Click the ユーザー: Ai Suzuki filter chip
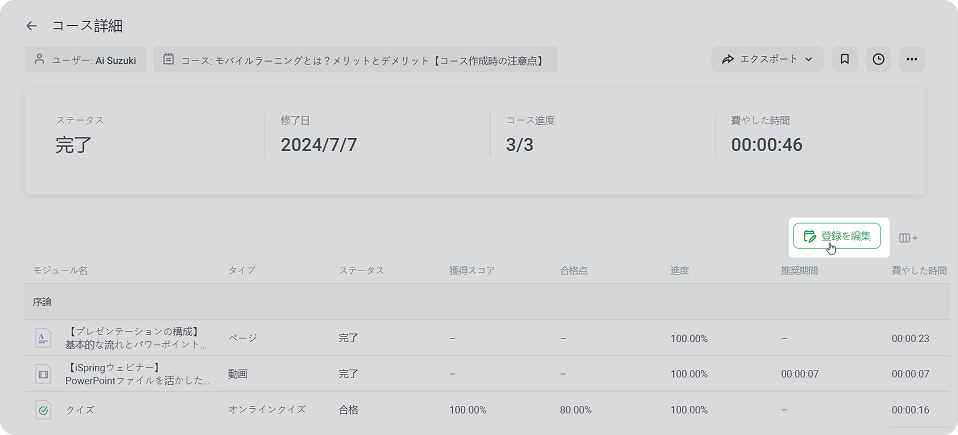The height and width of the screenshot is (435, 958). coord(86,60)
